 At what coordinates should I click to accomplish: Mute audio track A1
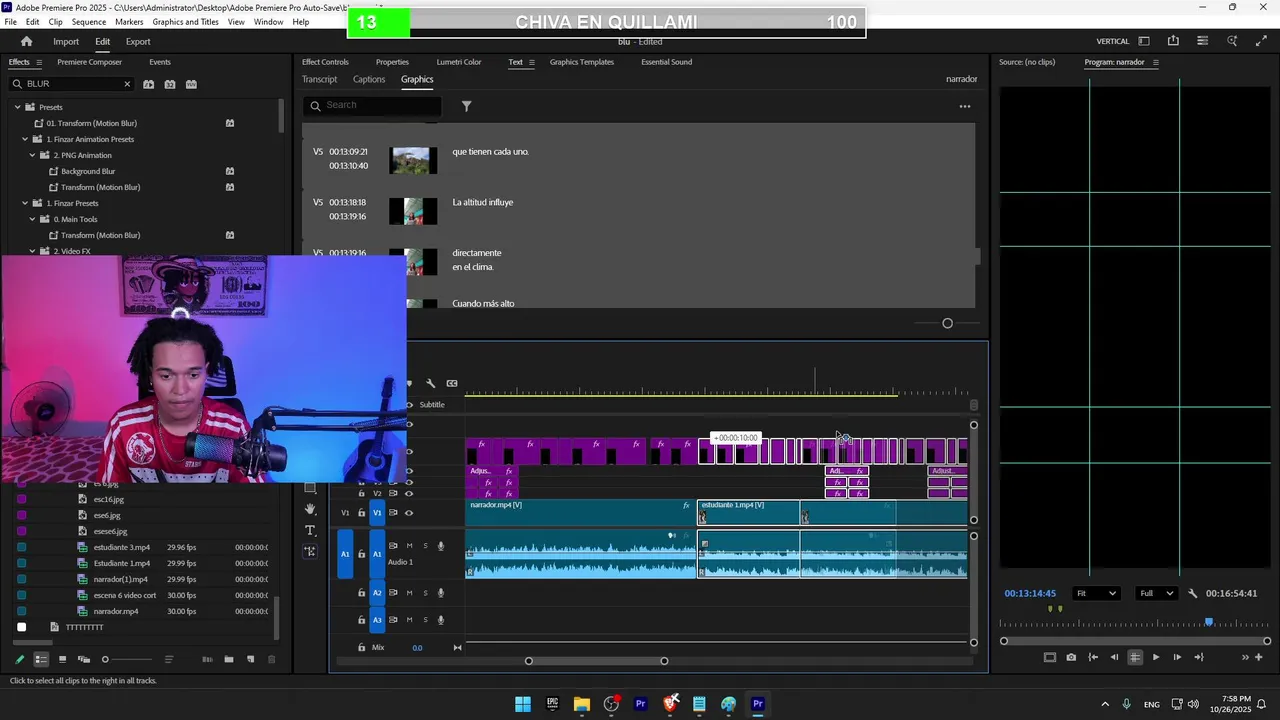[x=409, y=546]
